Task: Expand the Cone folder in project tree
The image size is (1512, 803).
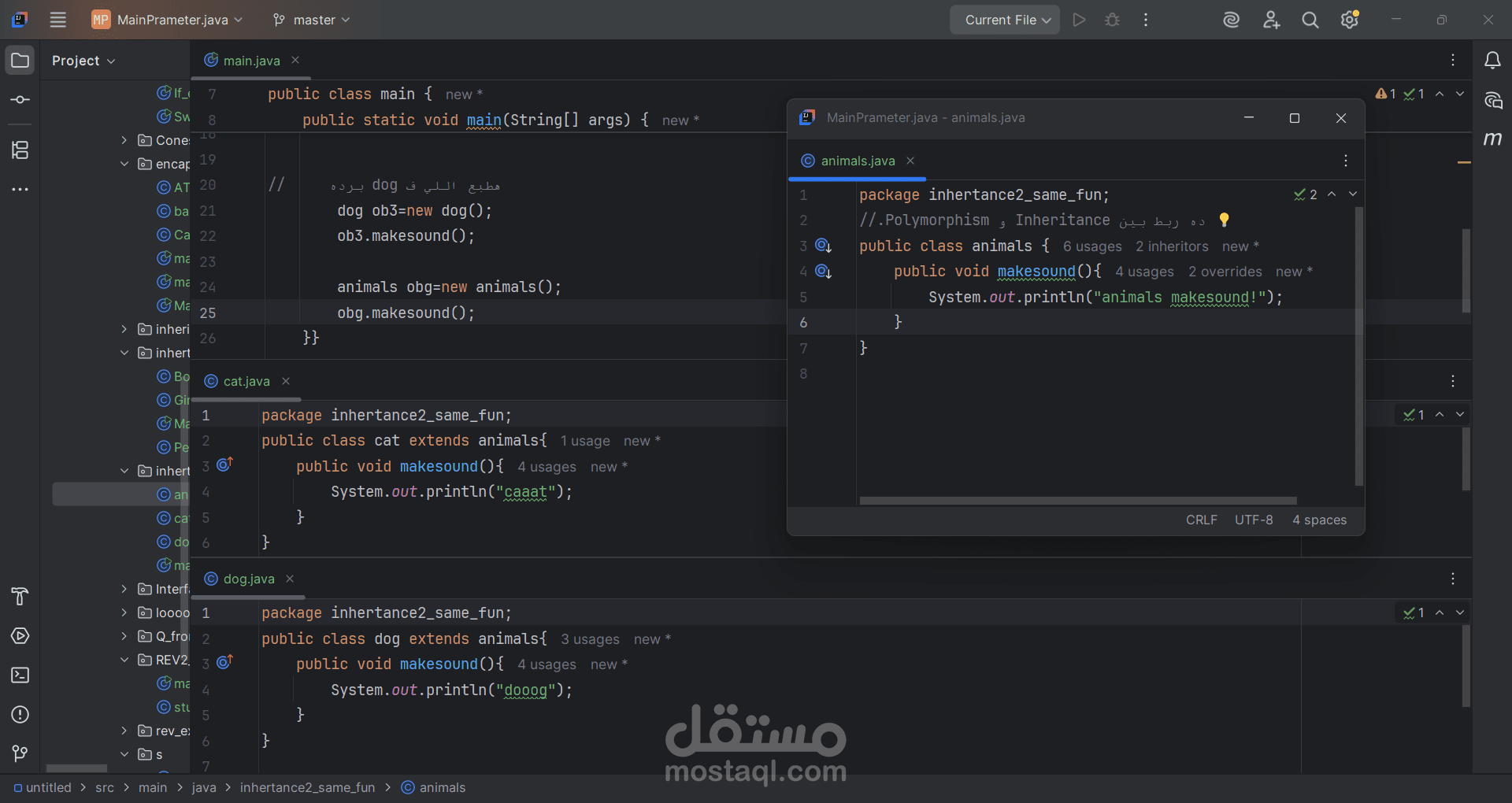Action: point(124,140)
